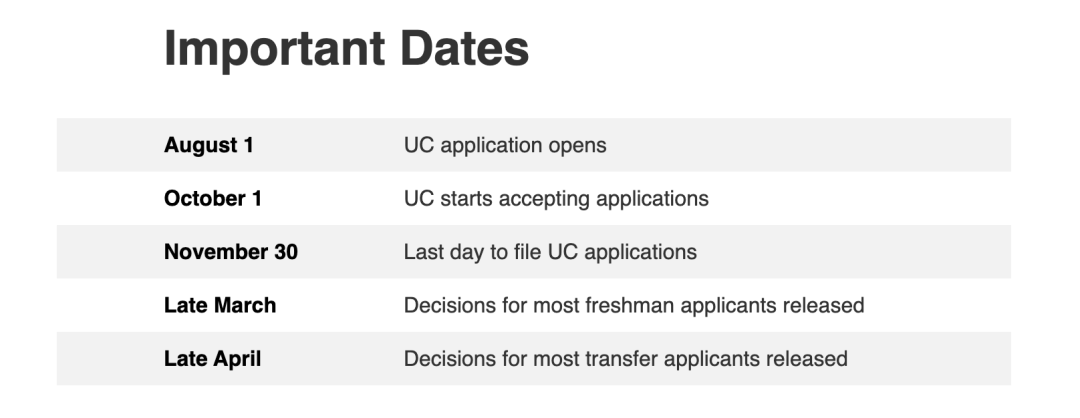The image size is (1080, 418).
Task: Click the word Dates in the heading
Action: (x=464, y=49)
